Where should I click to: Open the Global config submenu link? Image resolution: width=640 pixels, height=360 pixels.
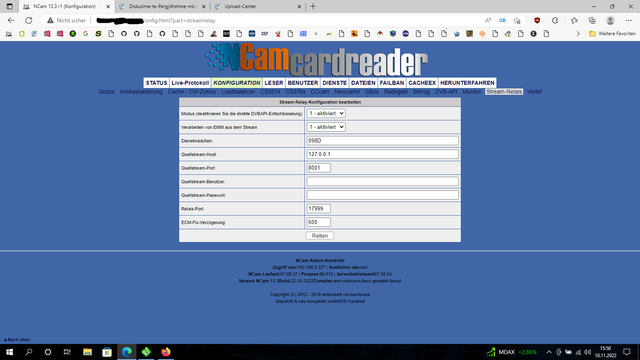(106, 92)
